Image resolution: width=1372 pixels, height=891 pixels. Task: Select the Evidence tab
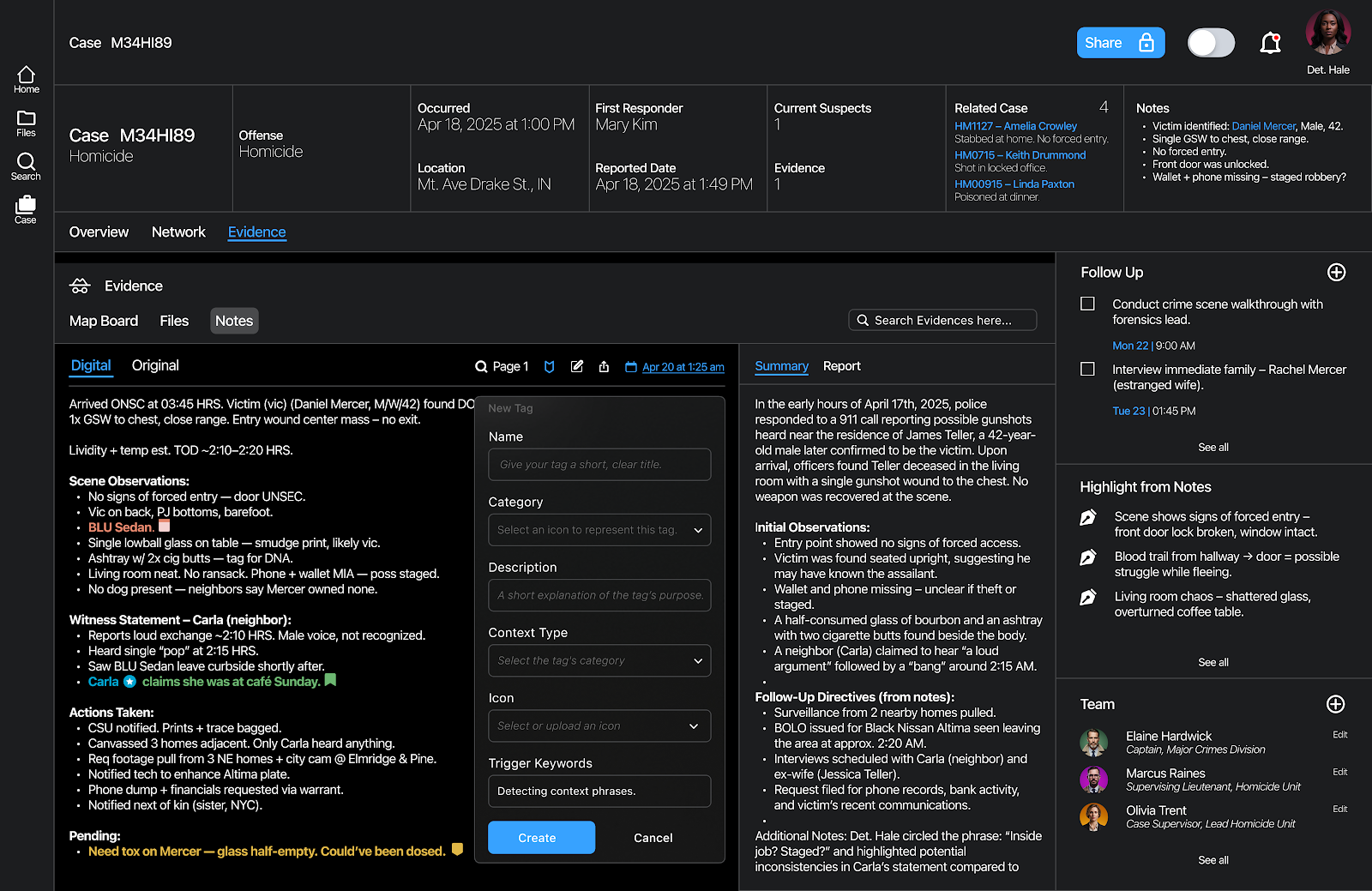256,232
